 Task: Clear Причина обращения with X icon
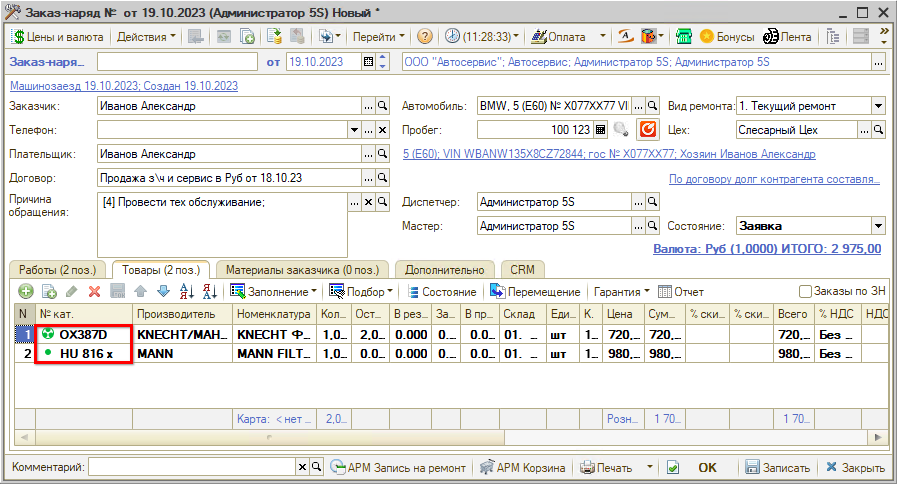pyautogui.click(x=369, y=202)
